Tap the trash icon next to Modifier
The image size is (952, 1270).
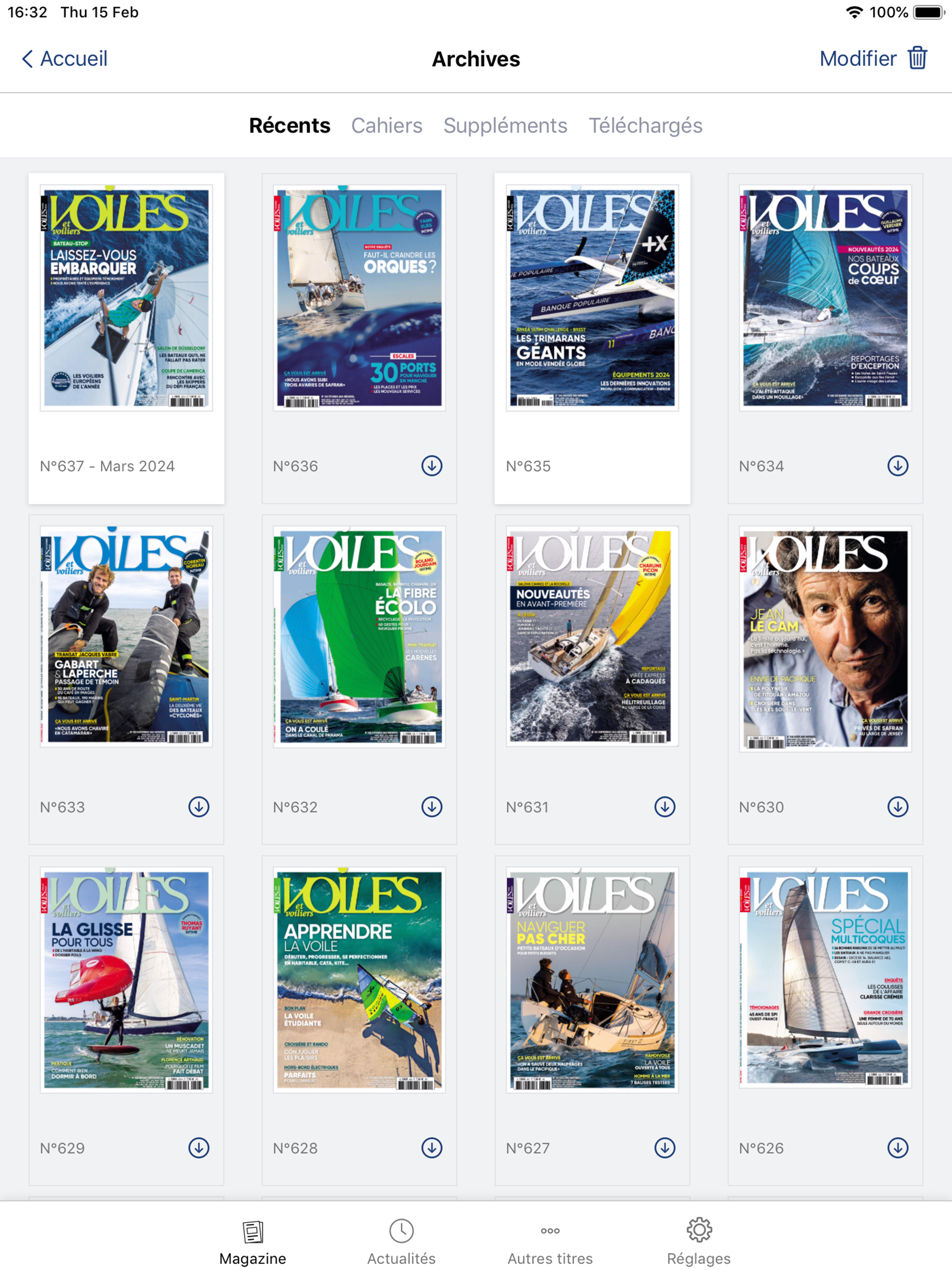(x=917, y=58)
